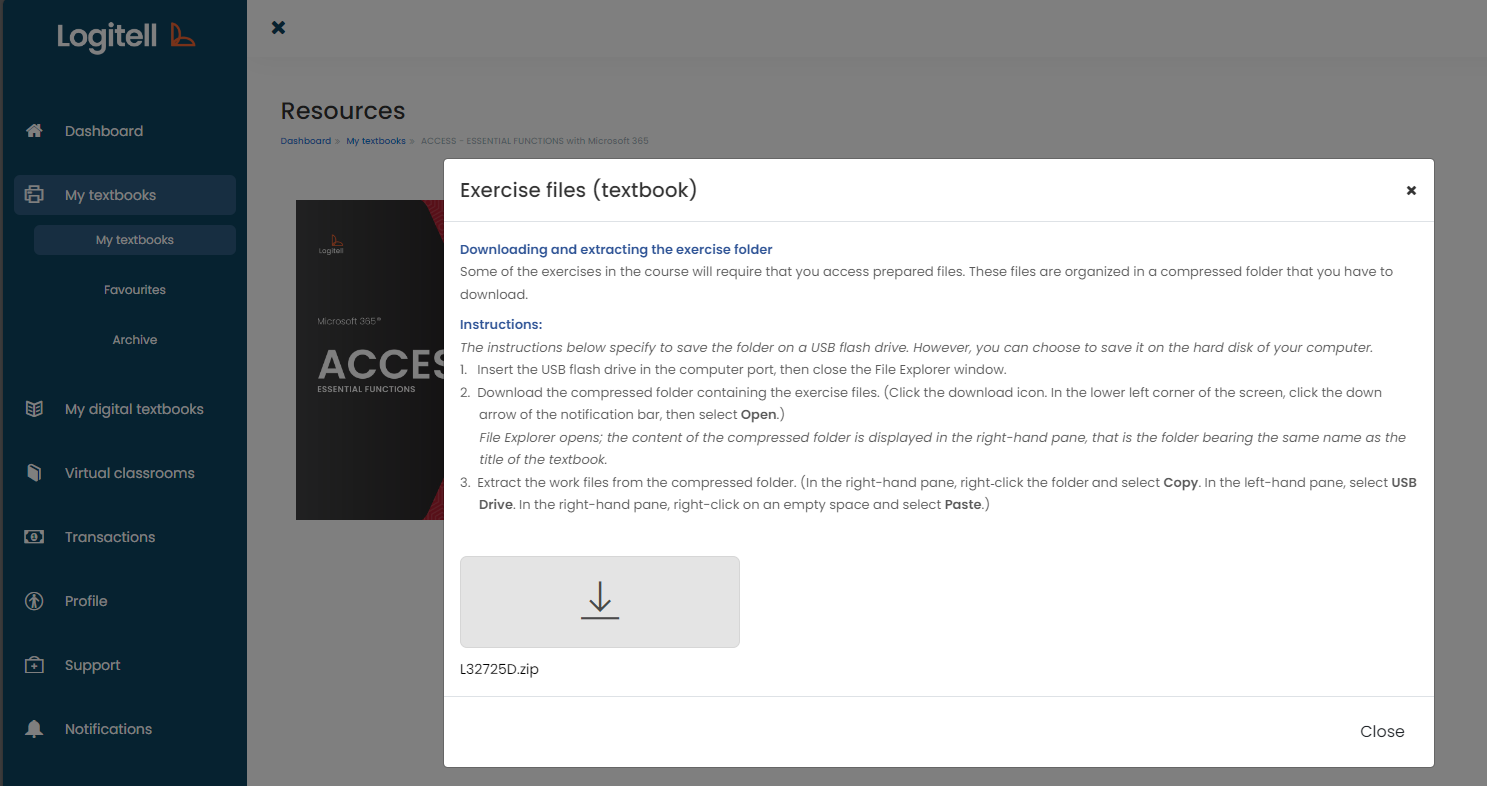
Task: Download L32725D.zip using the arrow icon
Action: 599,600
